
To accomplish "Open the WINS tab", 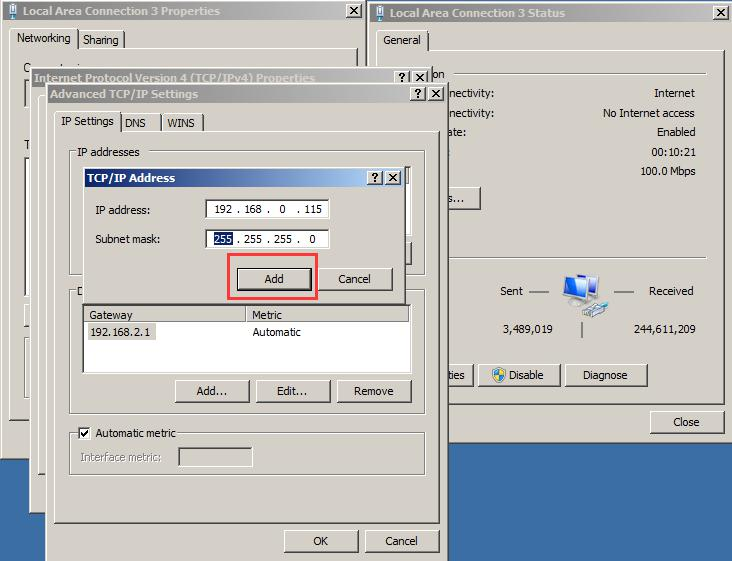I will click(x=181, y=122).
